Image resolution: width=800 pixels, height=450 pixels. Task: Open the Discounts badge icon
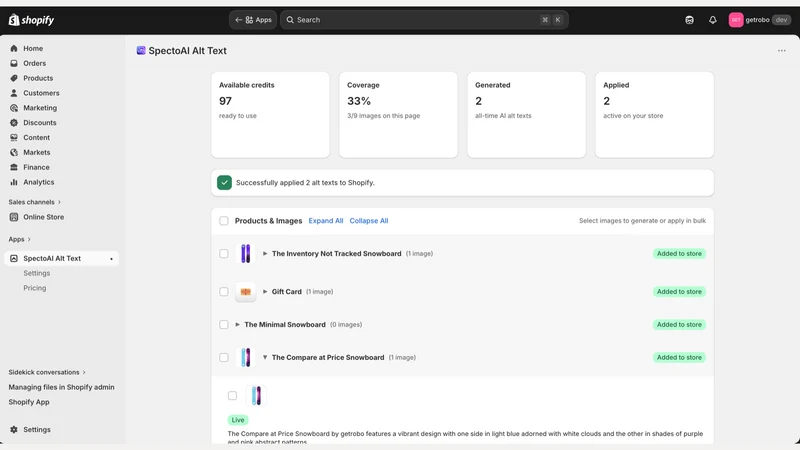click(x=14, y=122)
